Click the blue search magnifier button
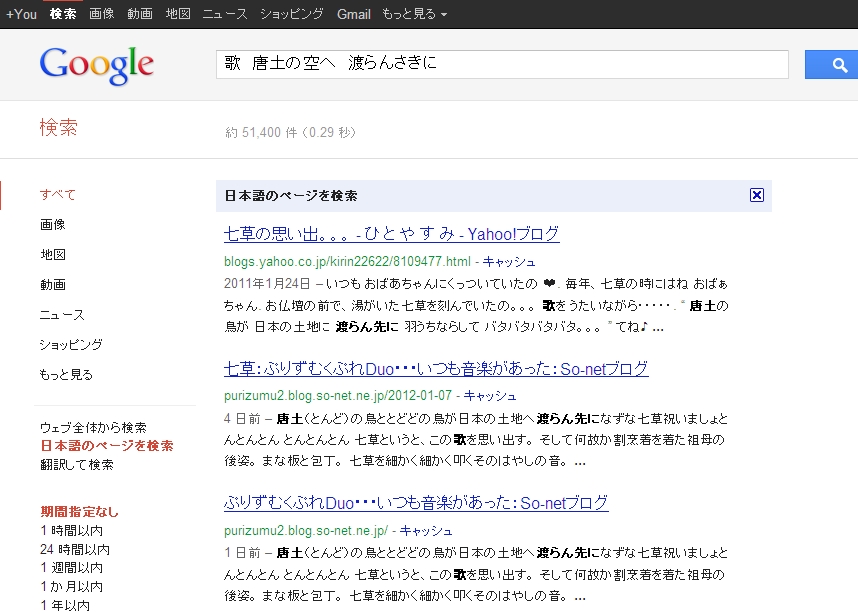 [x=840, y=65]
